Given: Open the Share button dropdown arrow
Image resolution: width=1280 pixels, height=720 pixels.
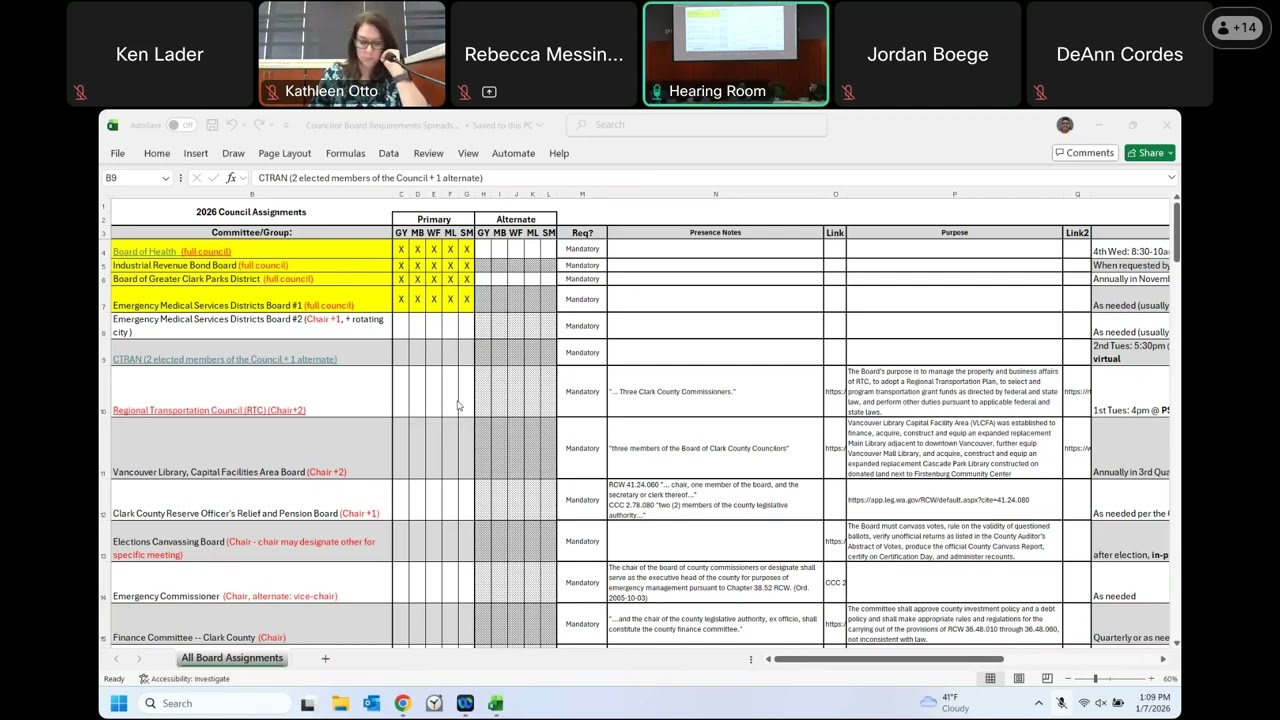Looking at the screenshot, I should (x=1170, y=153).
